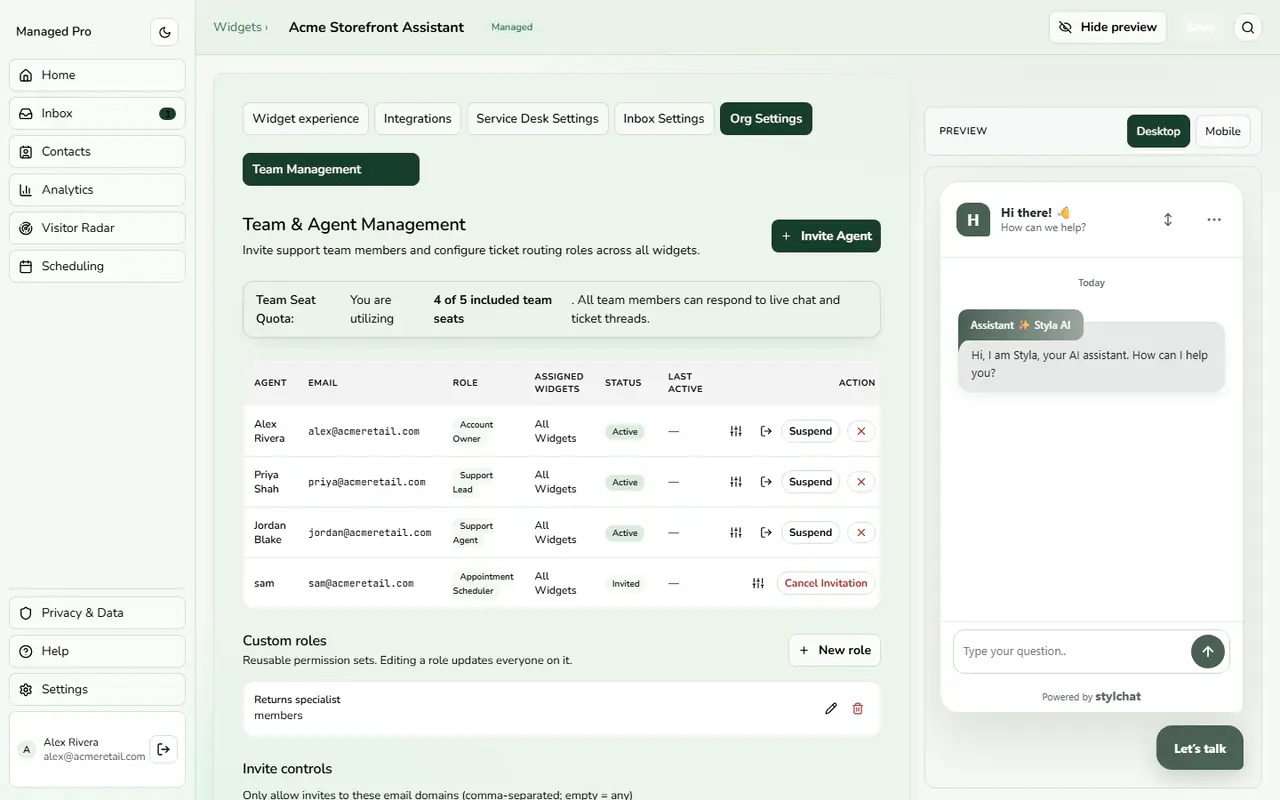The width and height of the screenshot is (1280, 800).
Task: Switch to Integrations tab
Action: 417,118
